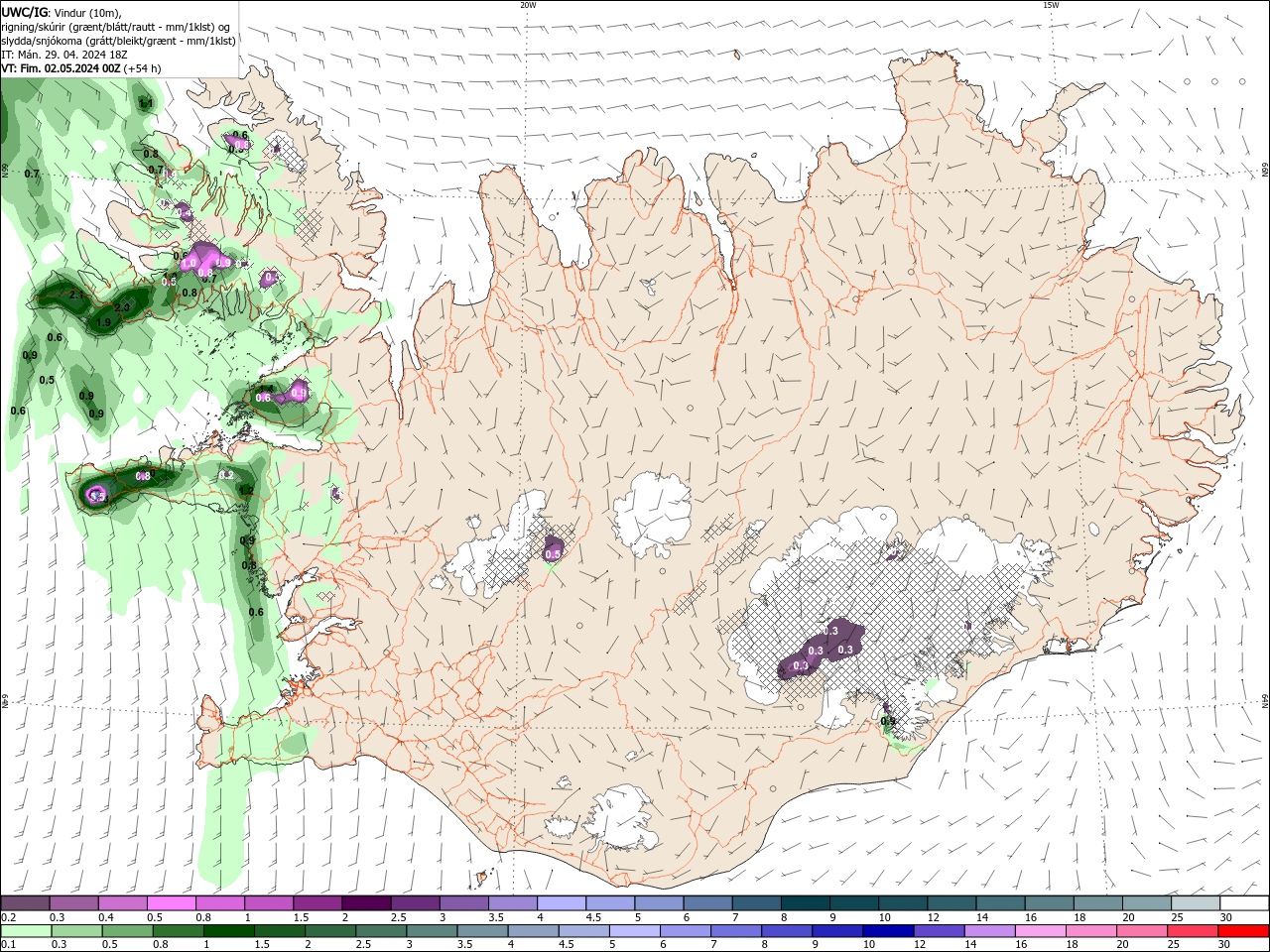The width and height of the screenshot is (1270, 952).
Task: Click the dark blue 10 mm rain legend swatch
Action: (886, 931)
